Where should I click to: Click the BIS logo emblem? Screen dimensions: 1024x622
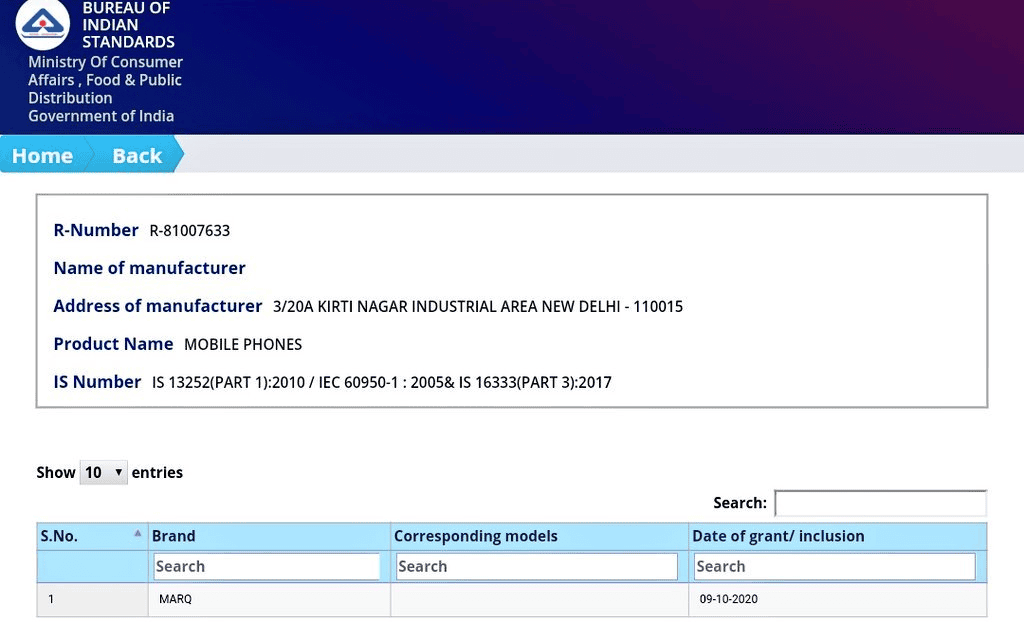pyautogui.click(x=43, y=22)
